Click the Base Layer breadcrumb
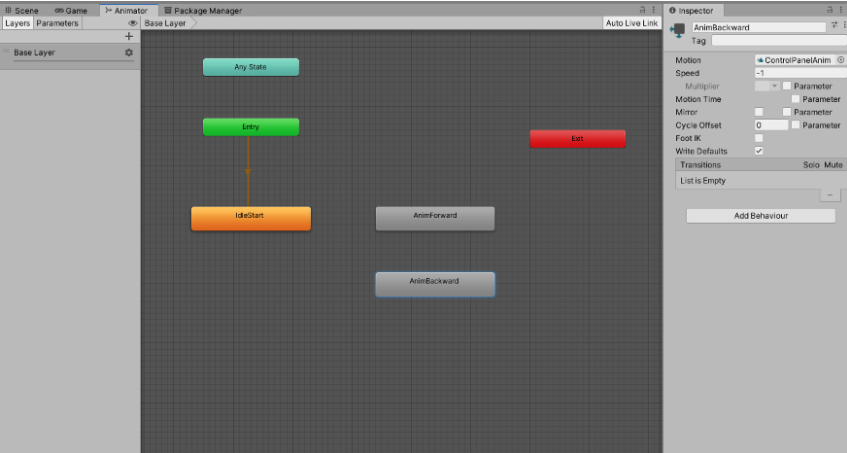This screenshot has width=847, height=453. [165, 23]
